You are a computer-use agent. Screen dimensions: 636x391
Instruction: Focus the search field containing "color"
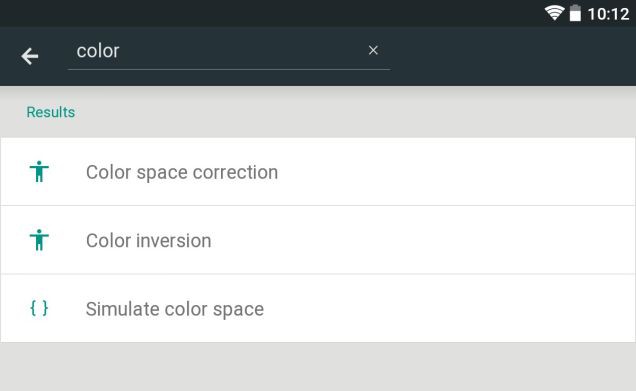(229, 52)
